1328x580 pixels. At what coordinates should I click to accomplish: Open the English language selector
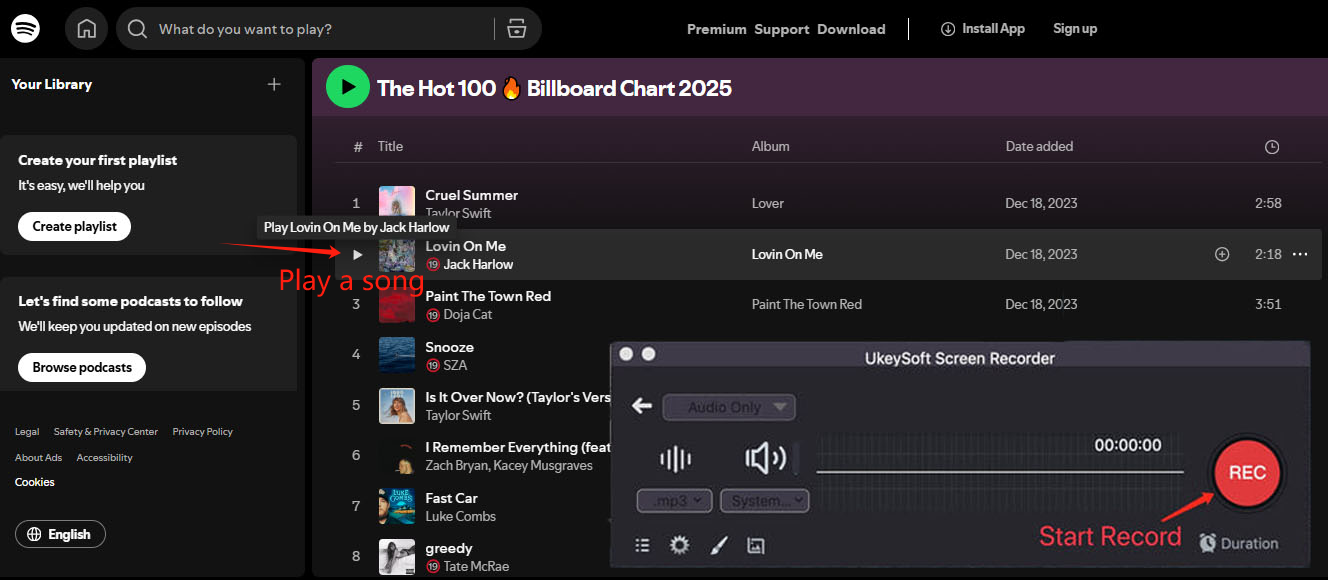tap(60, 534)
